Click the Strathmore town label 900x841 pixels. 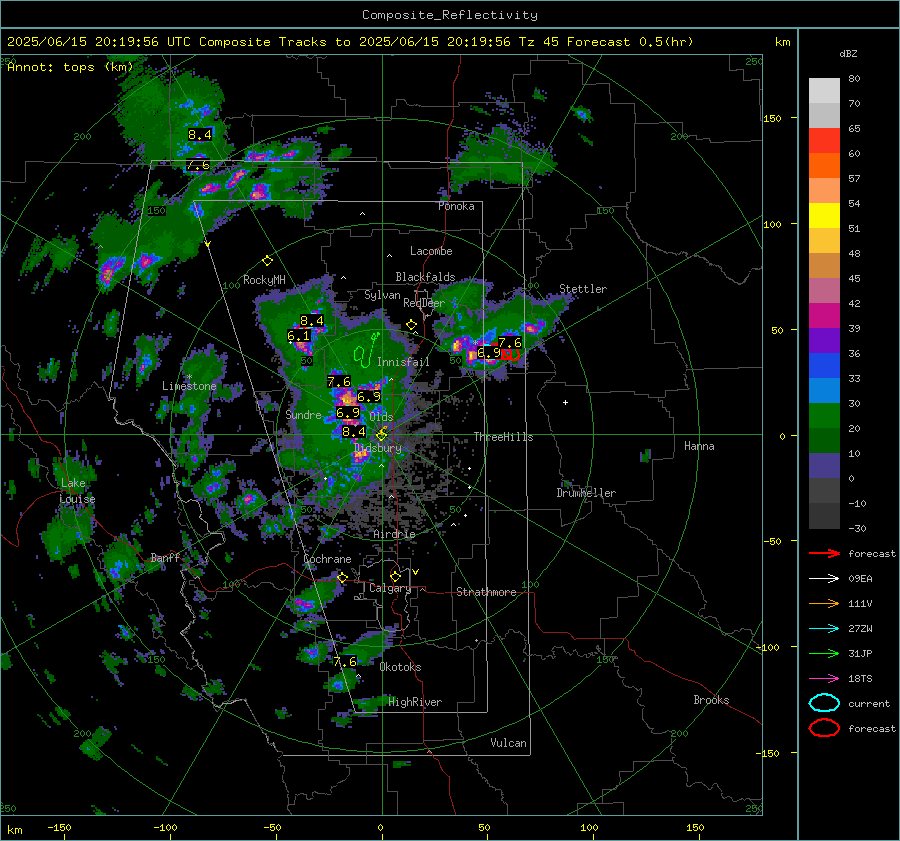(x=486, y=592)
